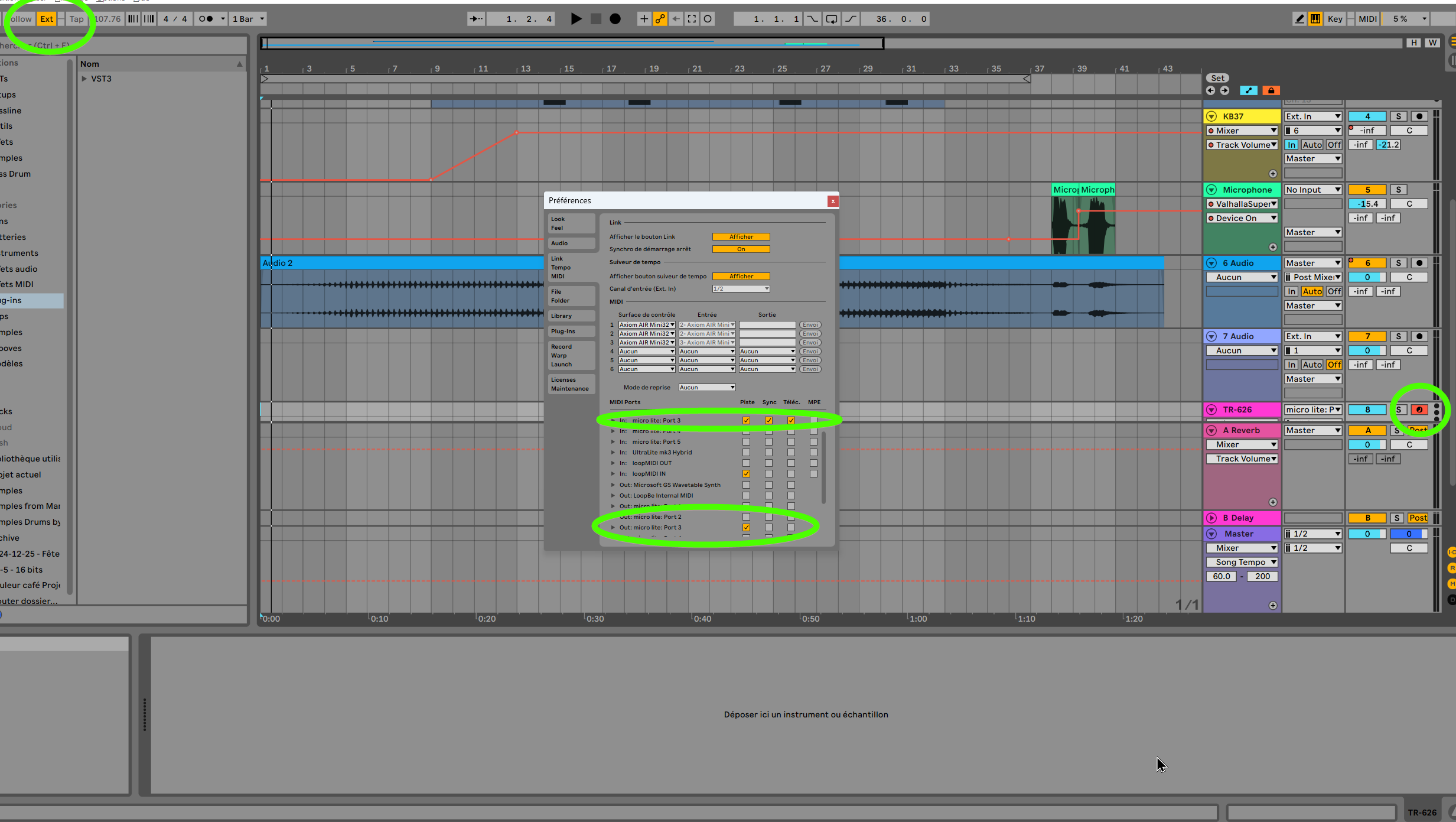Enable Sync for In micro lite Port 3
Viewport: 1456px width, 822px height.
[768, 421]
